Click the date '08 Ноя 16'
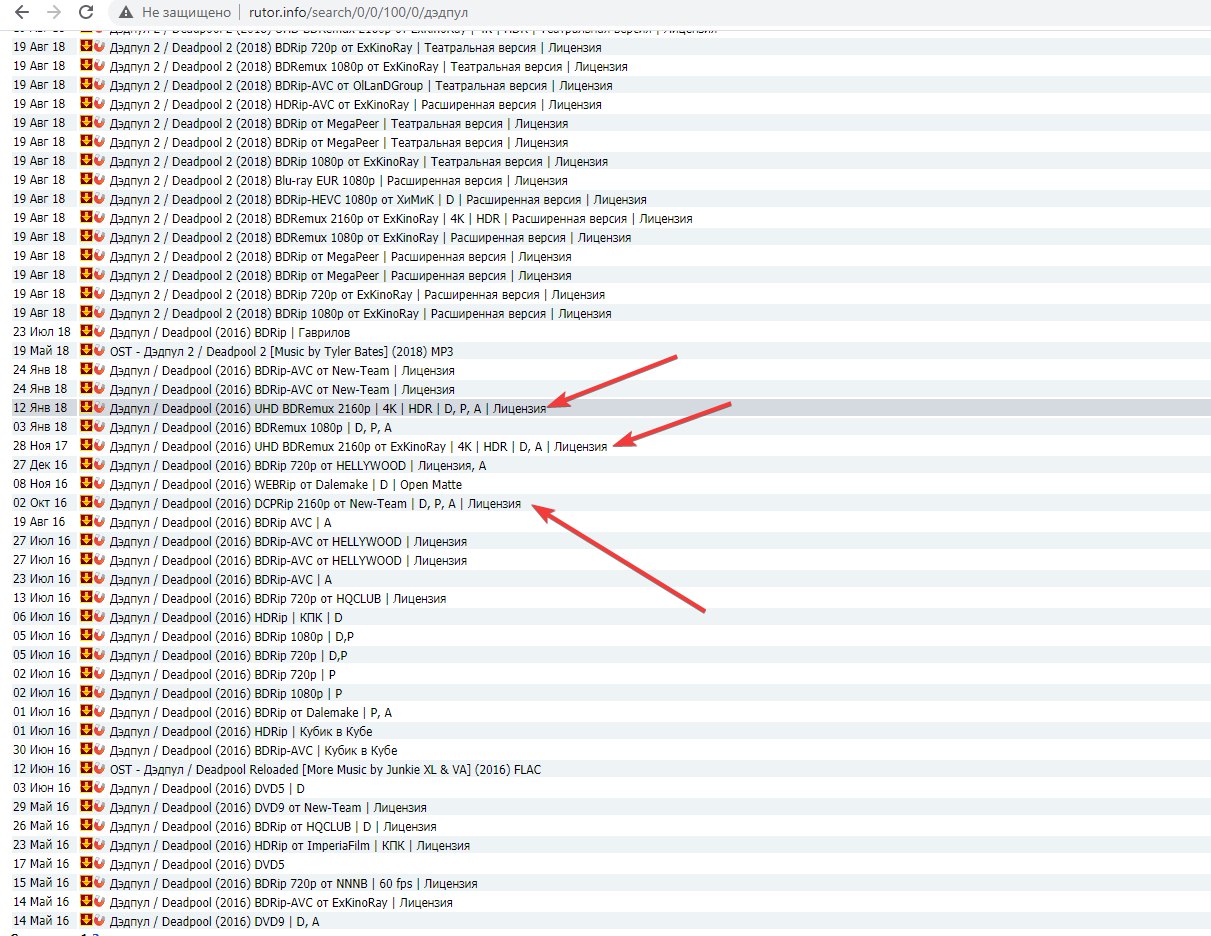The width and height of the screenshot is (1211, 936). click(x=40, y=484)
